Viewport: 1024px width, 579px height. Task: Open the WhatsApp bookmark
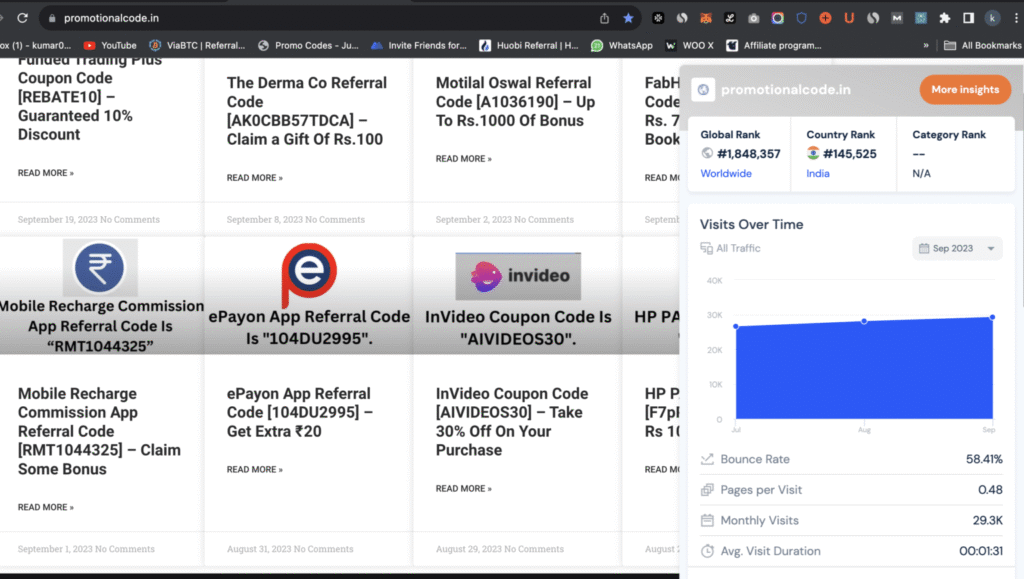622,45
